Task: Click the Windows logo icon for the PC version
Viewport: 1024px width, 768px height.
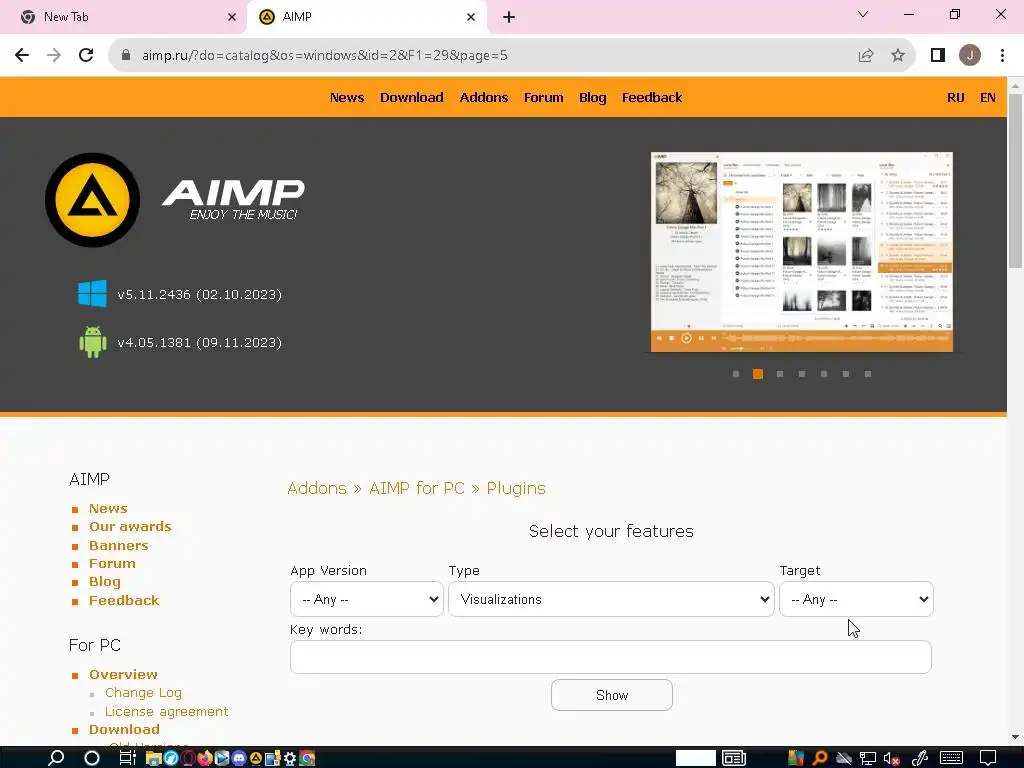Action: click(x=92, y=294)
